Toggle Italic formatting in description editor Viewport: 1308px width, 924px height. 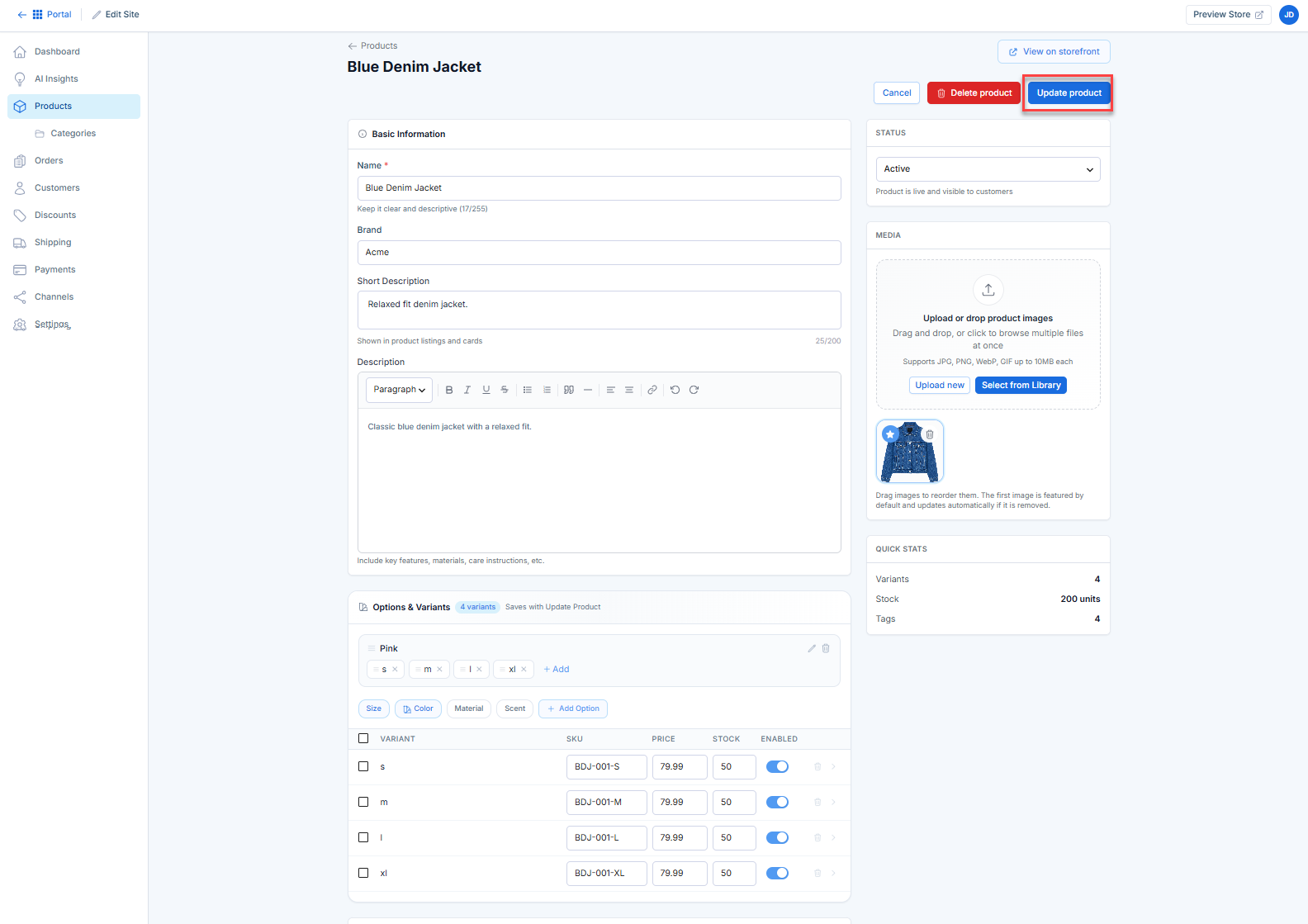pyautogui.click(x=467, y=390)
